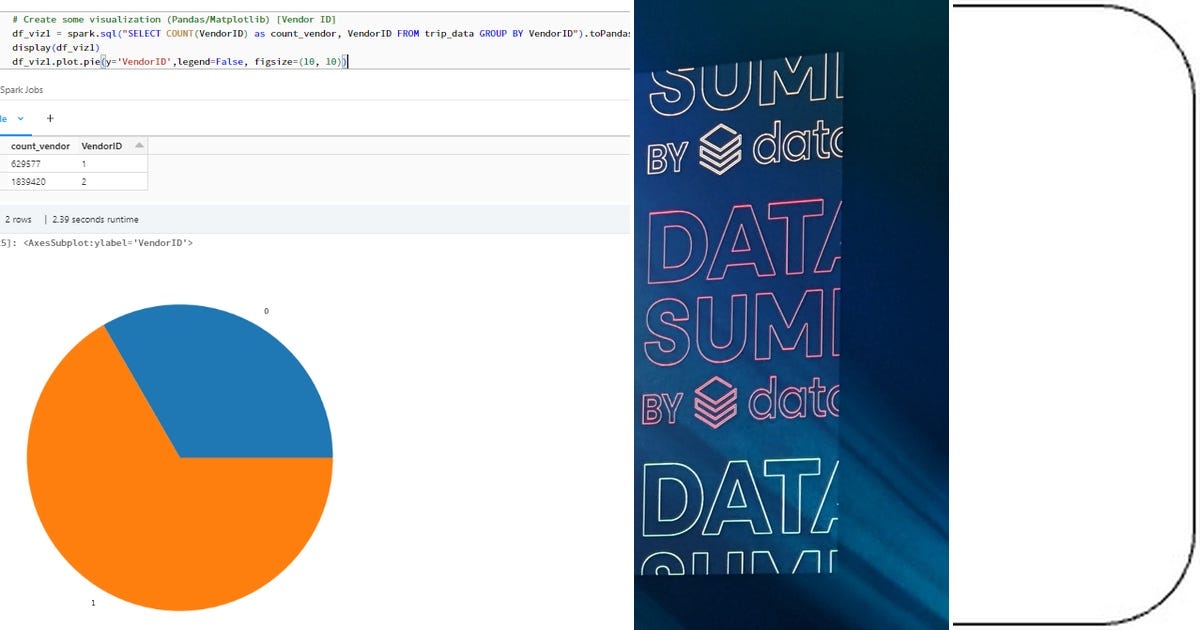Image resolution: width=1200 pixels, height=630 pixels.
Task: Click the plus icon to add a visualization
Action: (x=49, y=118)
